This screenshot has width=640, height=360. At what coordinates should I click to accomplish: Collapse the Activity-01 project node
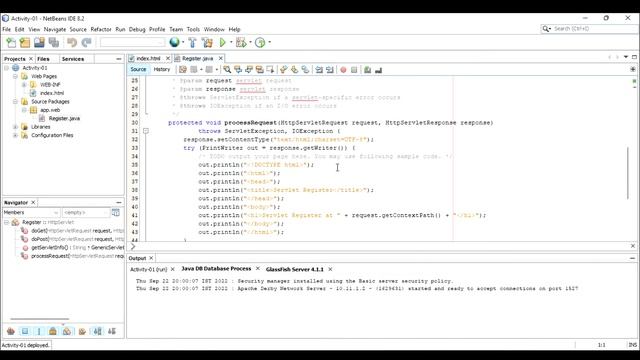pos(7,68)
